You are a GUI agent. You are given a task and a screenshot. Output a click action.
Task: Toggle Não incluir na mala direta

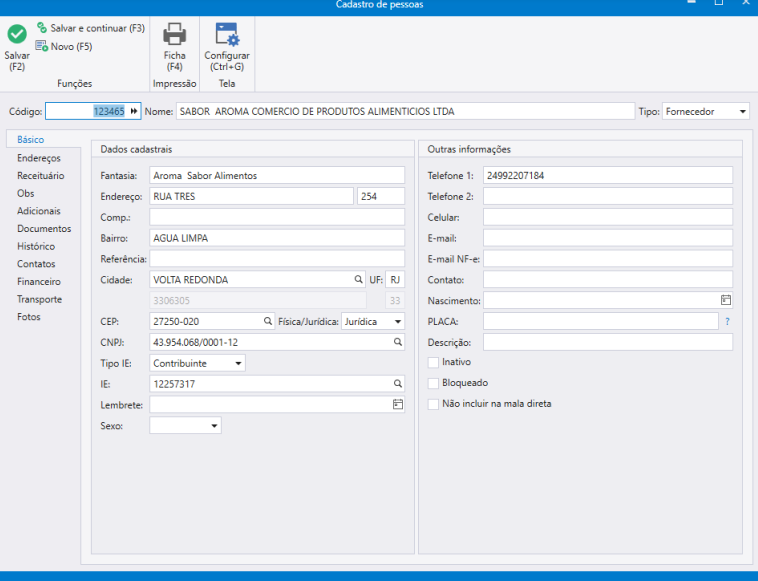(433, 404)
